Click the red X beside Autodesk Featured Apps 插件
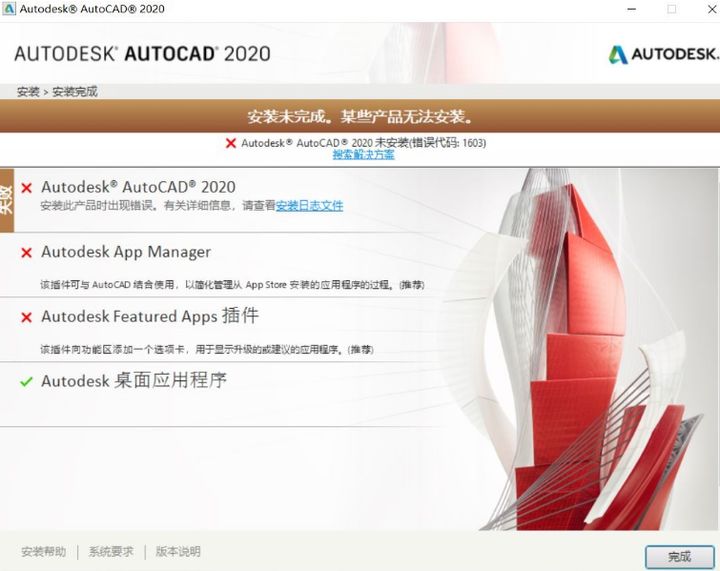Viewport: 720px width, 571px height. 27,318
